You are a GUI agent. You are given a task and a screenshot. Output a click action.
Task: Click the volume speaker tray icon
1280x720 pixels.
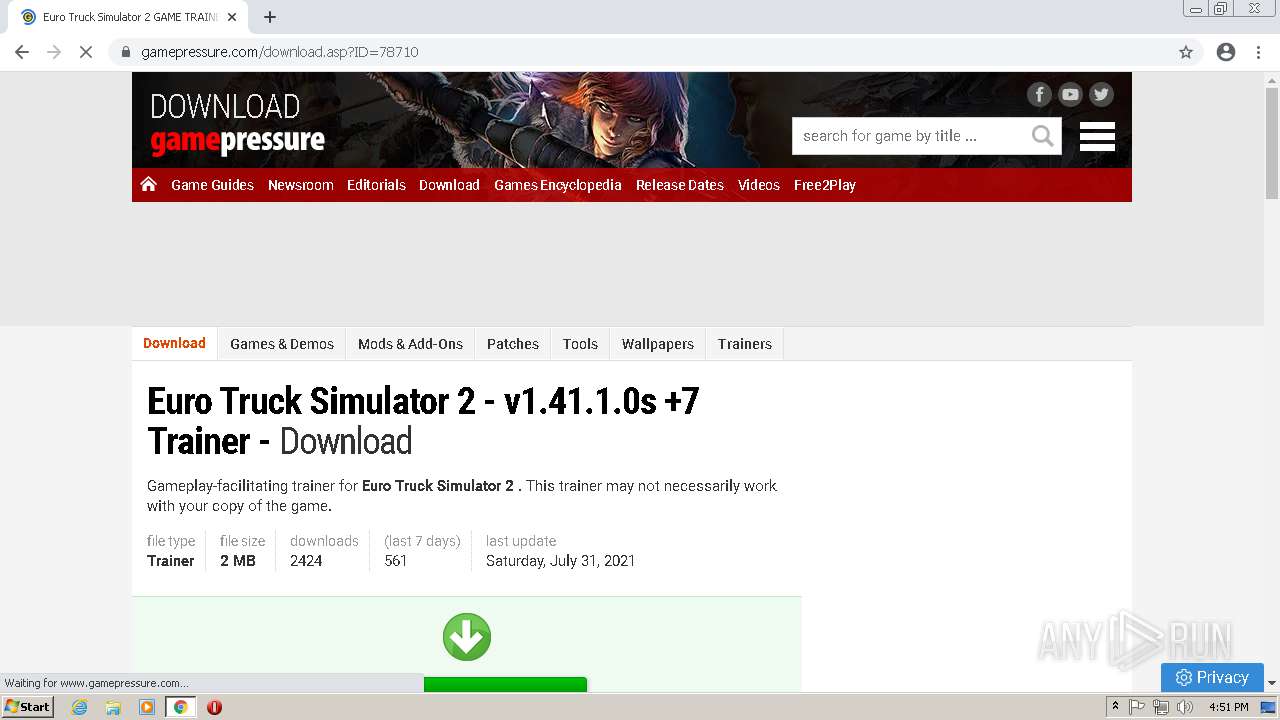[x=1185, y=707]
